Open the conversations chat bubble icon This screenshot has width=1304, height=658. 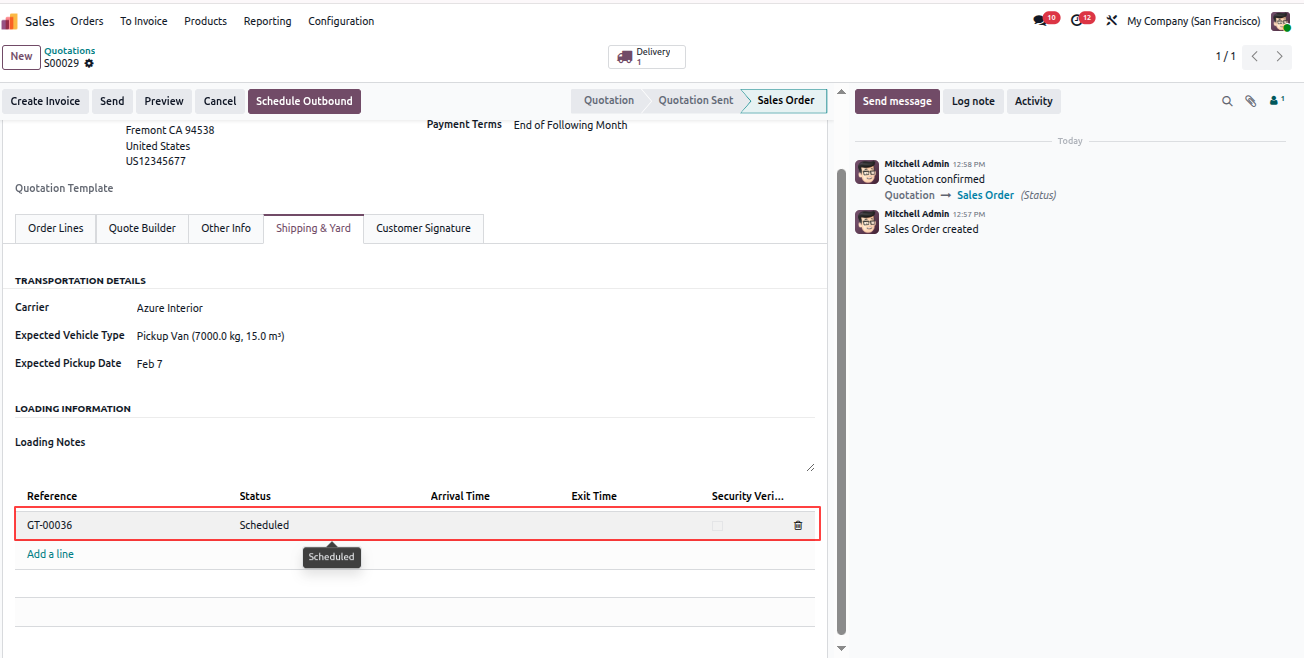(x=1040, y=21)
